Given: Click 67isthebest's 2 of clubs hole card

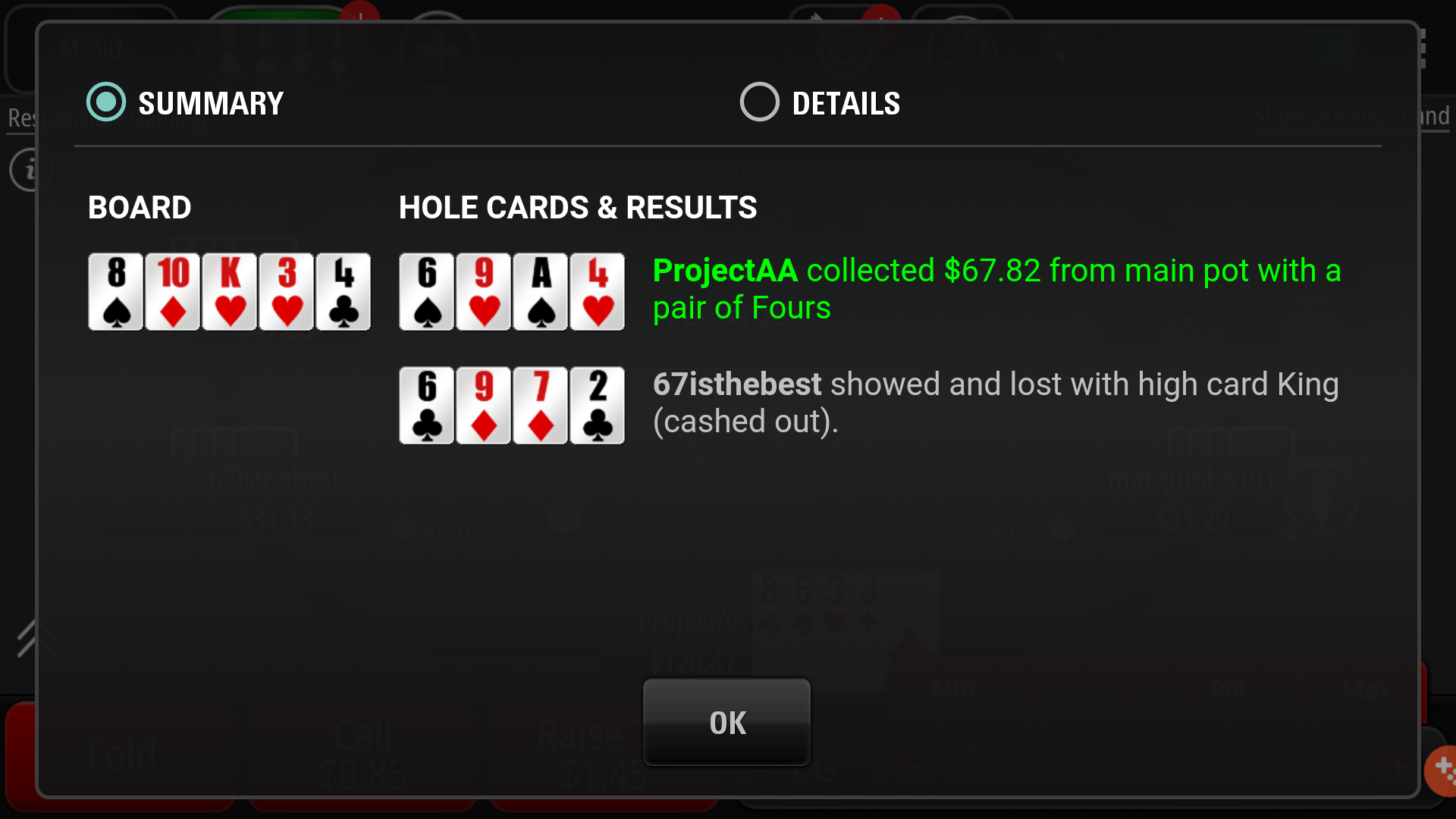Looking at the screenshot, I should coord(598,406).
